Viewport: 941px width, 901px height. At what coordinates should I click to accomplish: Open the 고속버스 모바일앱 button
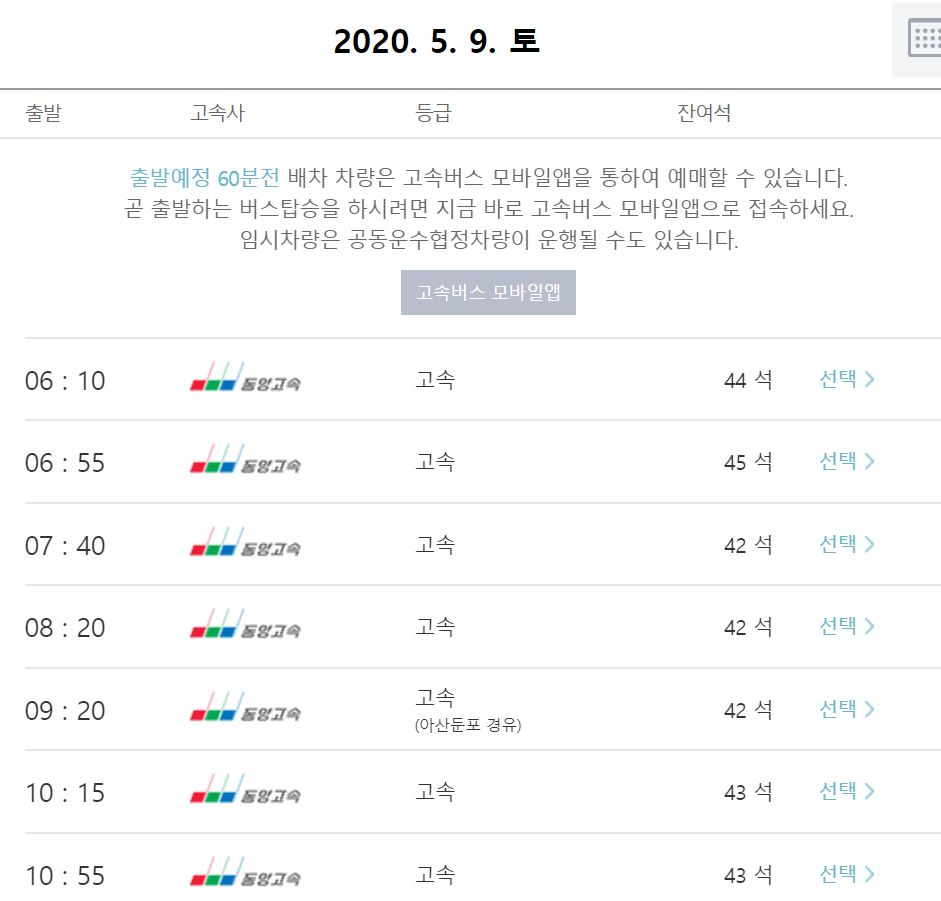click(488, 292)
